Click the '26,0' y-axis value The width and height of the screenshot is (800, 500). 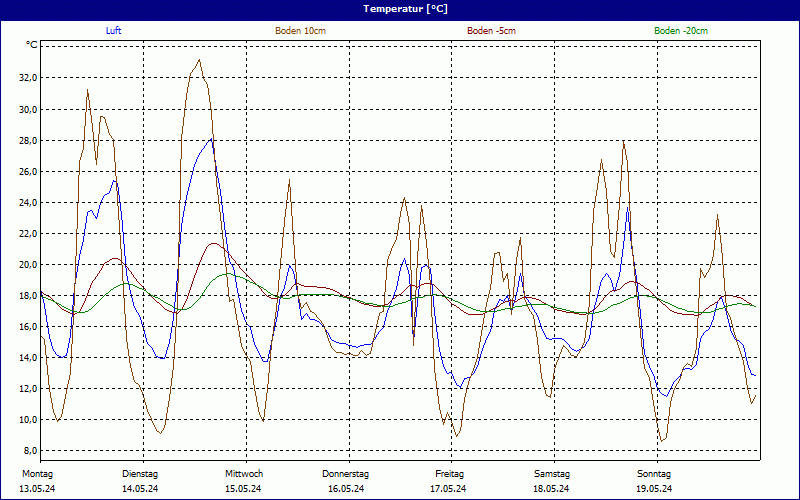tap(29, 171)
